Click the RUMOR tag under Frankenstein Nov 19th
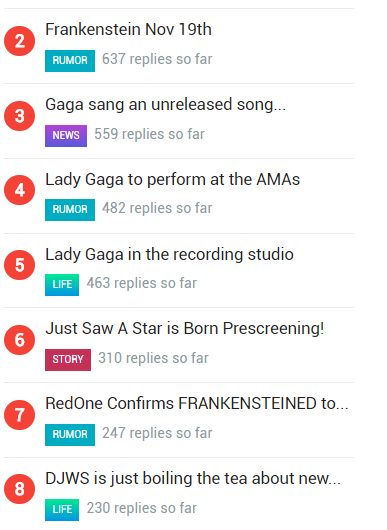 coord(70,61)
